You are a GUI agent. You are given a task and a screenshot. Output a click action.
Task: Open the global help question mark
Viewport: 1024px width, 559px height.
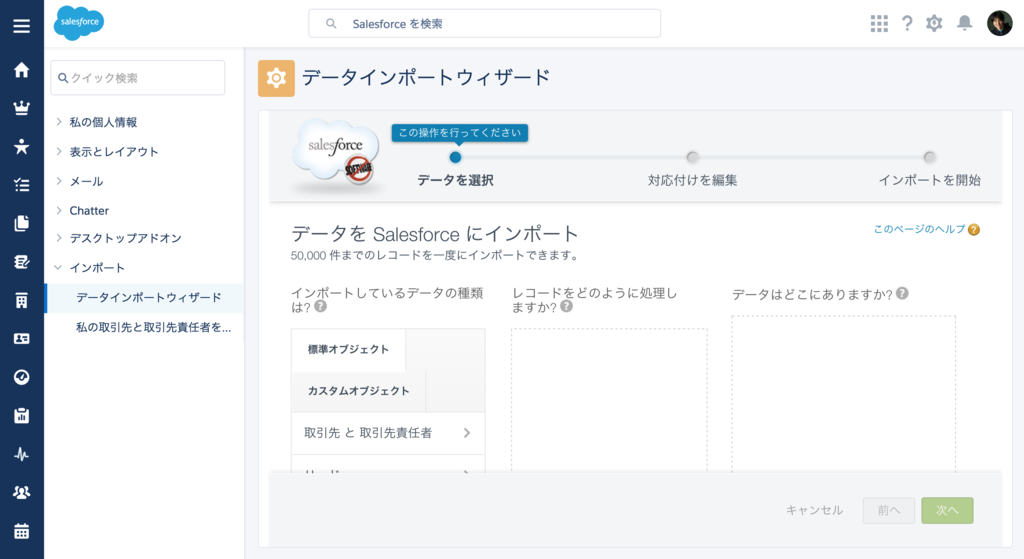coord(907,24)
